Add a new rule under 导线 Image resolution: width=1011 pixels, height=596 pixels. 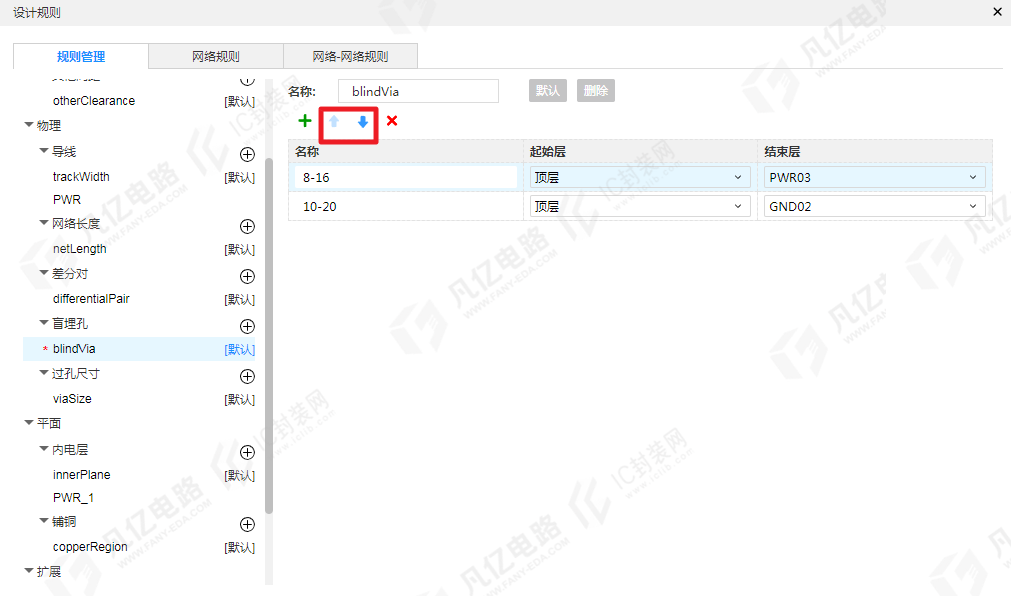[x=248, y=154]
